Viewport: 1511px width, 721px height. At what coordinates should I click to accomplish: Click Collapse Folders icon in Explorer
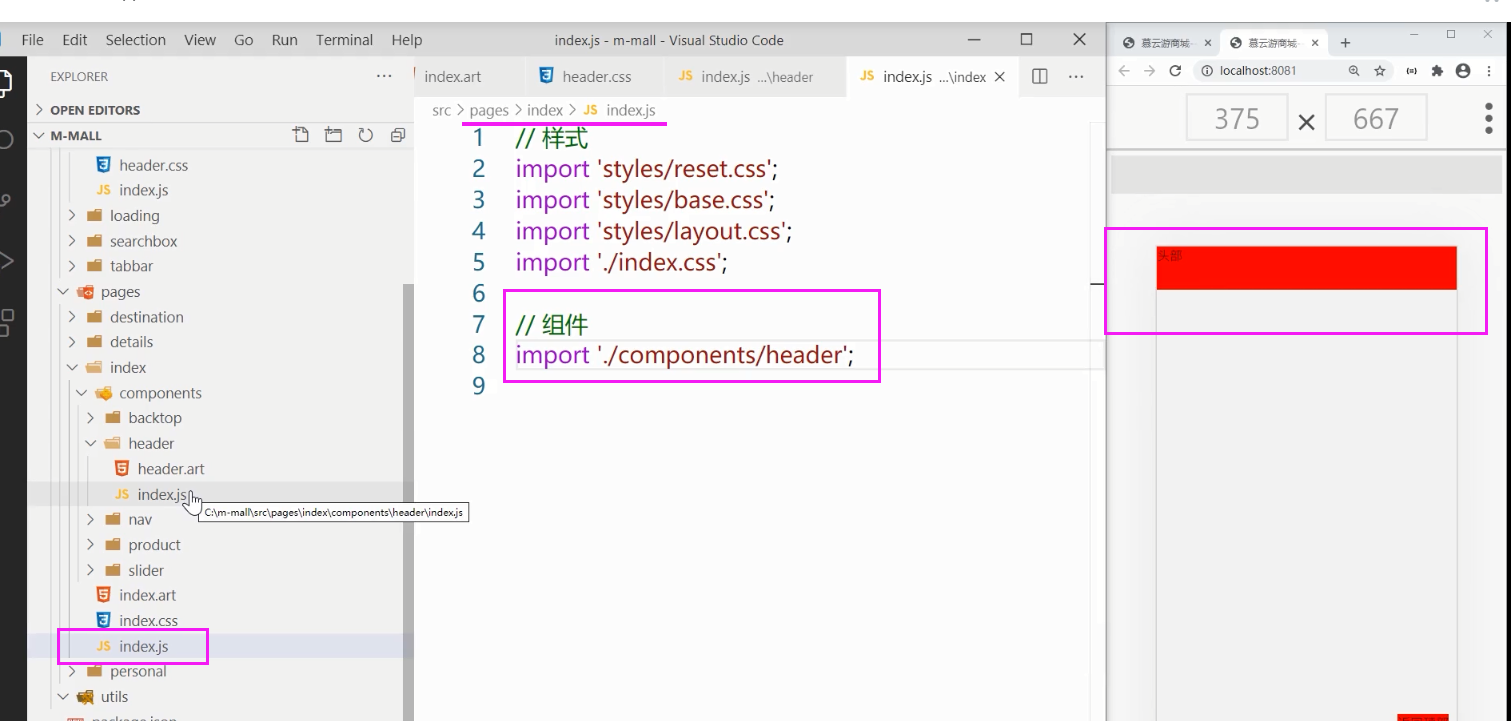[x=398, y=135]
